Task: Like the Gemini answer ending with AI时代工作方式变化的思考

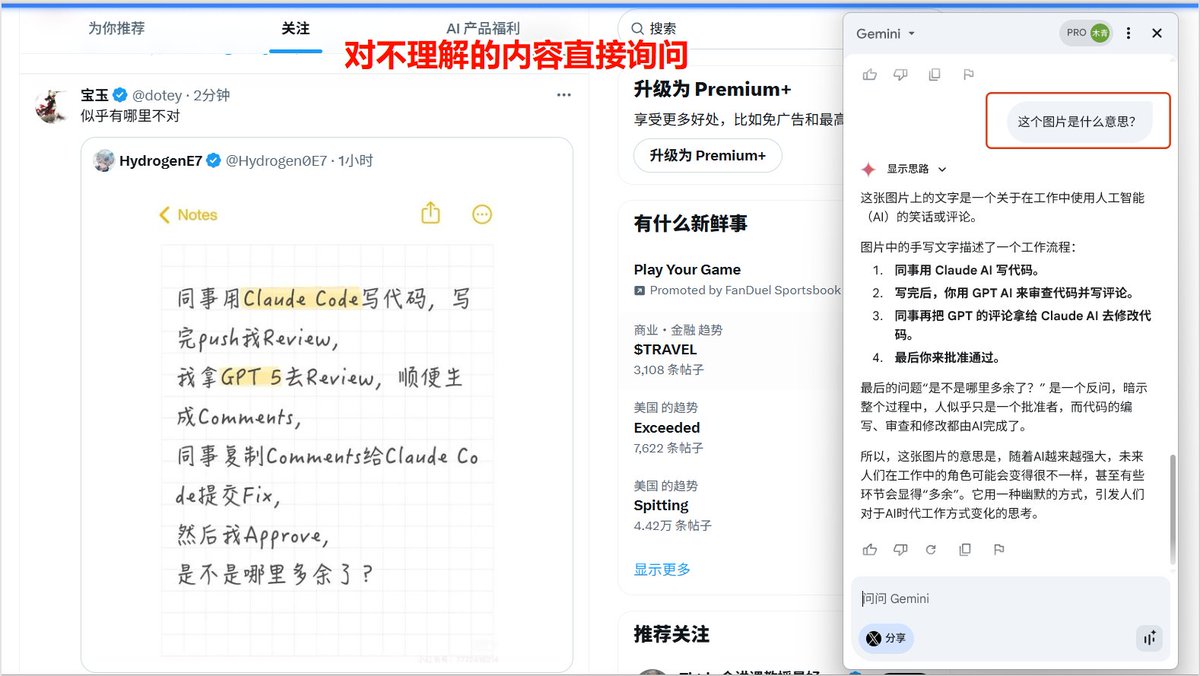Action: coord(870,549)
